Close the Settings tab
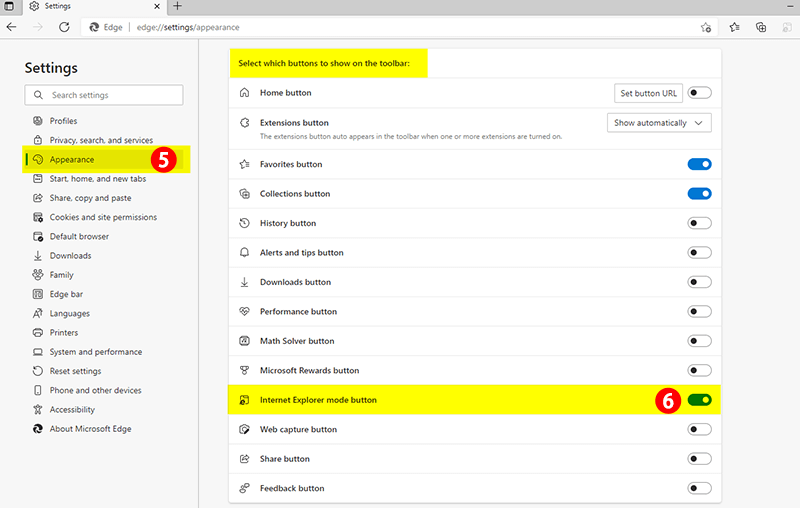The height and width of the screenshot is (508, 800). pyautogui.click(x=157, y=7)
